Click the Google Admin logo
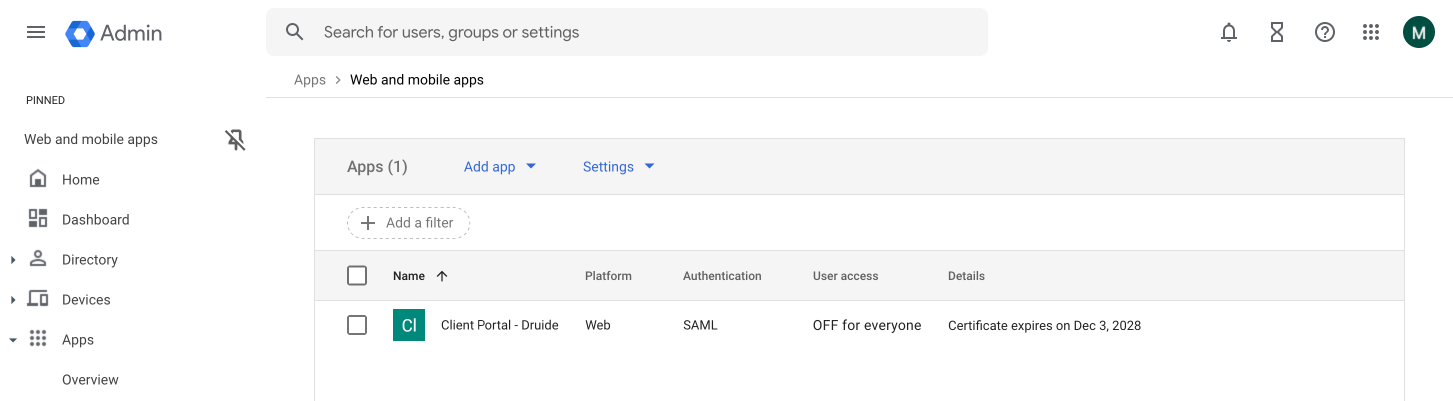Screen dimensions: 1453x401 [114, 33]
